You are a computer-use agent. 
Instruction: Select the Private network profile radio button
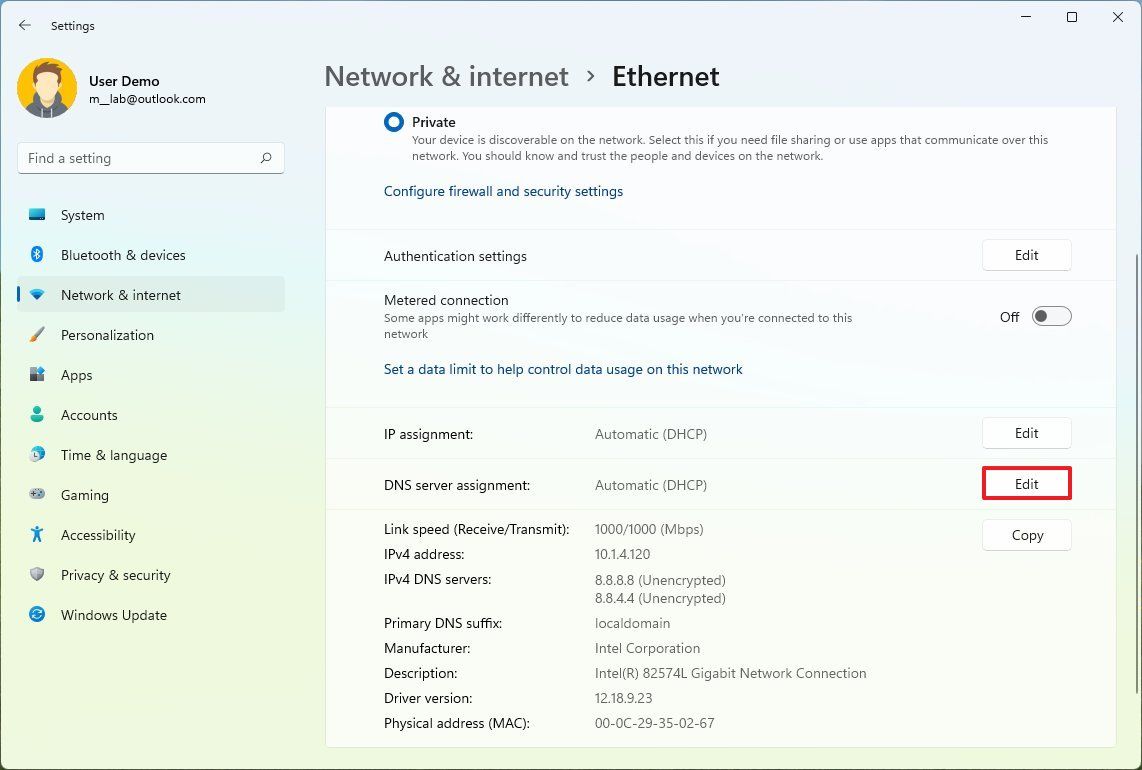tap(393, 121)
